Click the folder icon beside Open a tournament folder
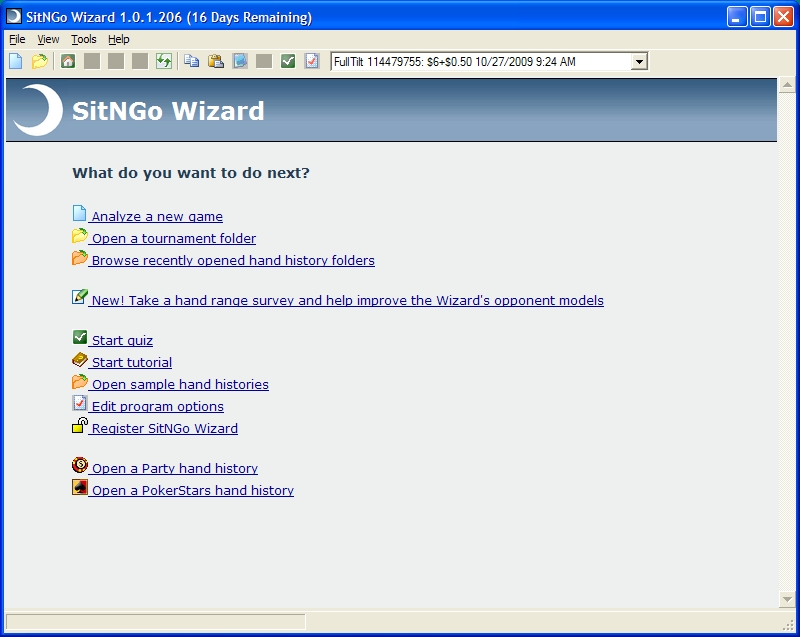This screenshot has width=800, height=637. 80,236
